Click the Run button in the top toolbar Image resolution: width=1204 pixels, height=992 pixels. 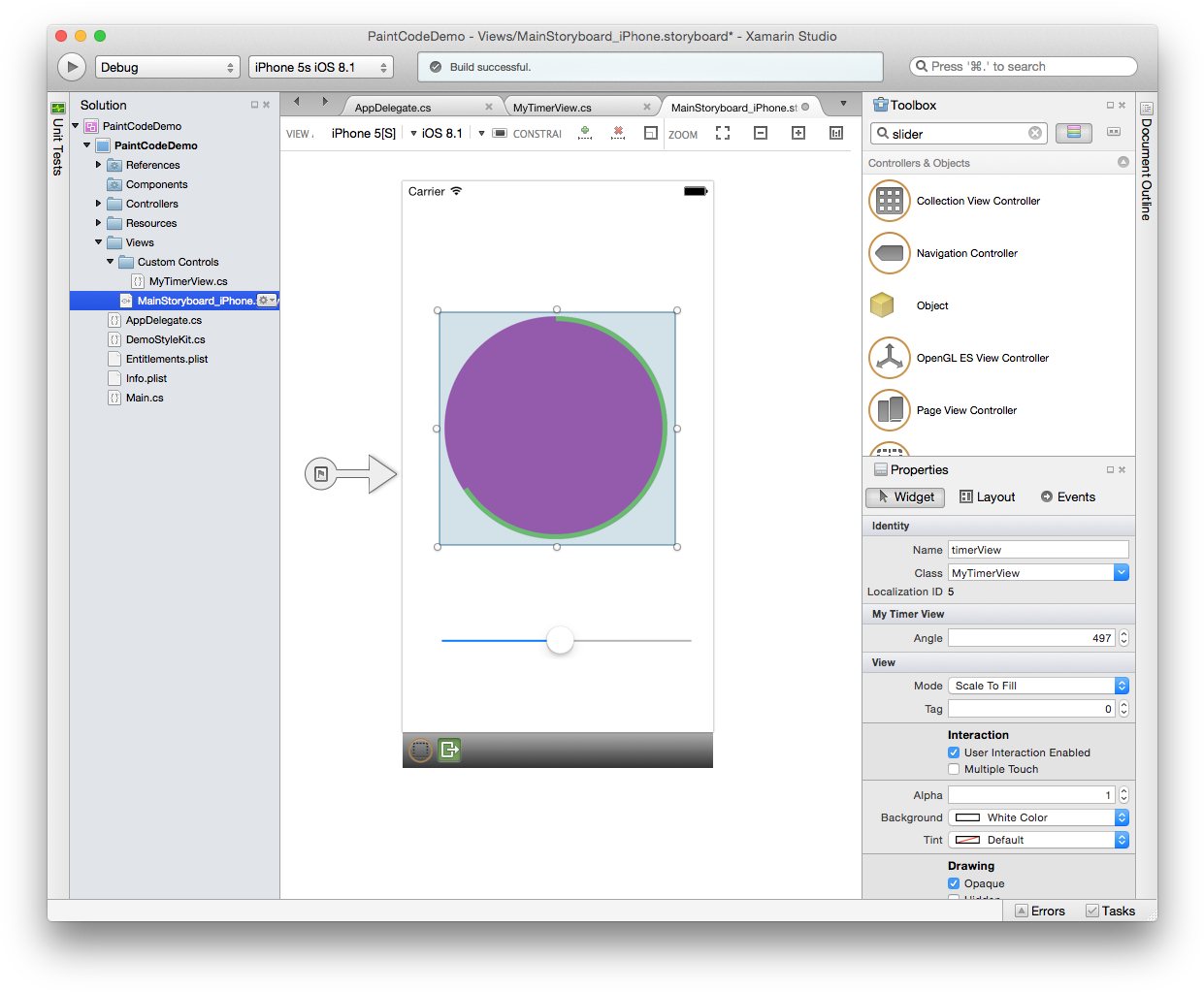point(71,66)
